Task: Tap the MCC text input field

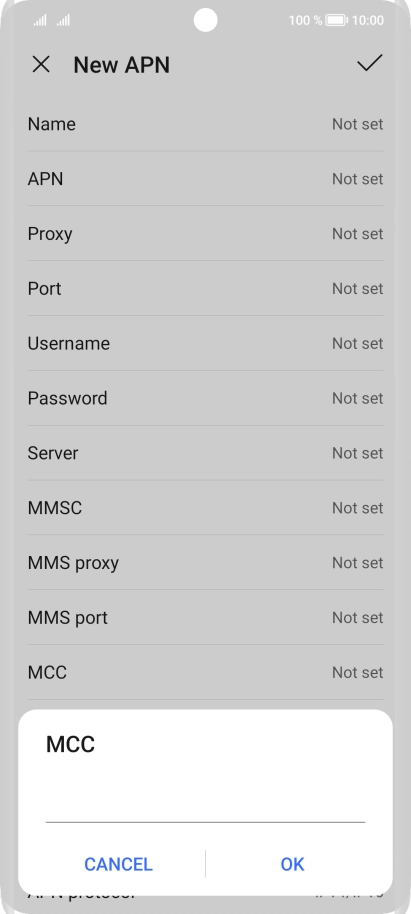Action: (x=205, y=804)
